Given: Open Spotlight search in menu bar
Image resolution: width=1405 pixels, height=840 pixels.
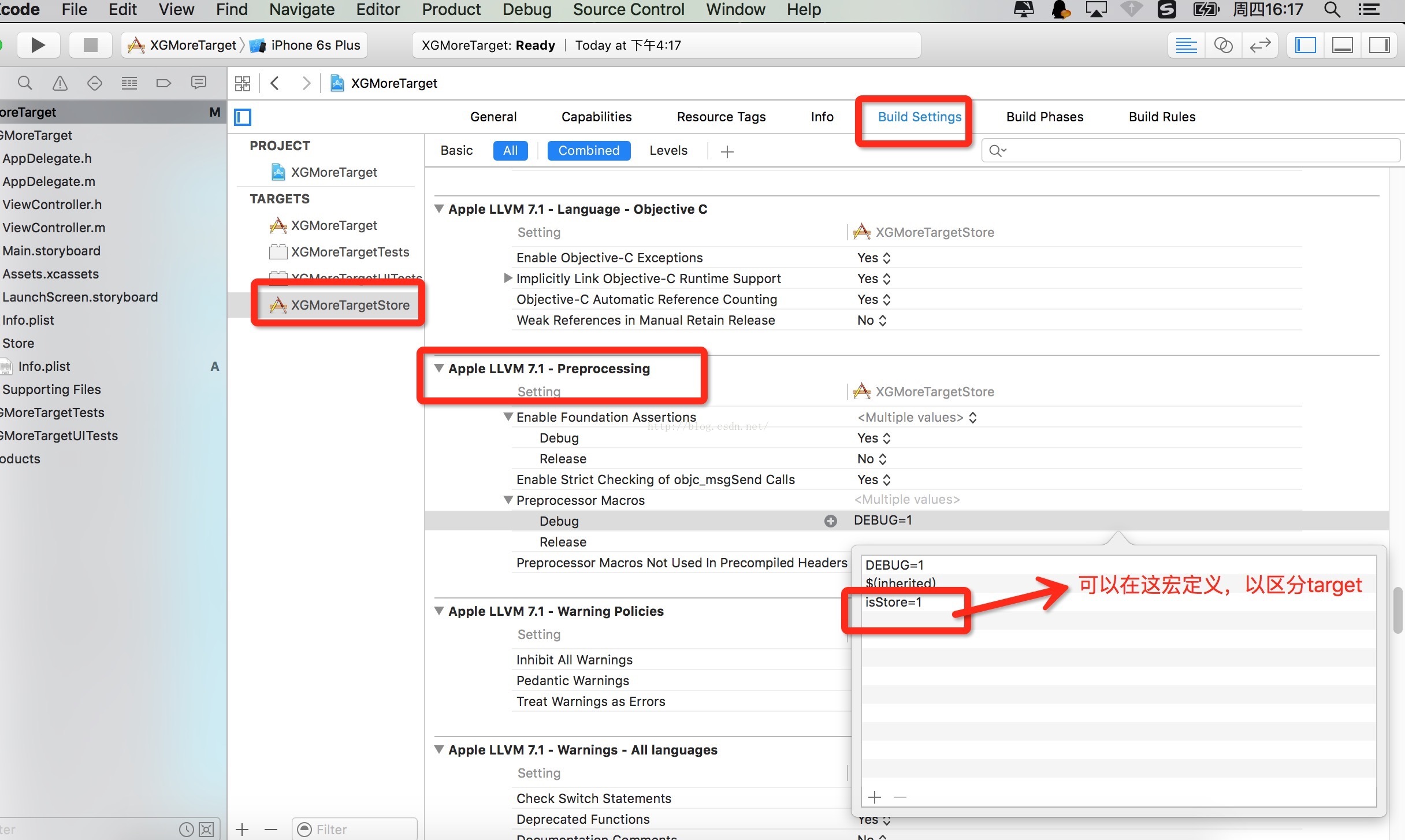Looking at the screenshot, I should (1332, 10).
